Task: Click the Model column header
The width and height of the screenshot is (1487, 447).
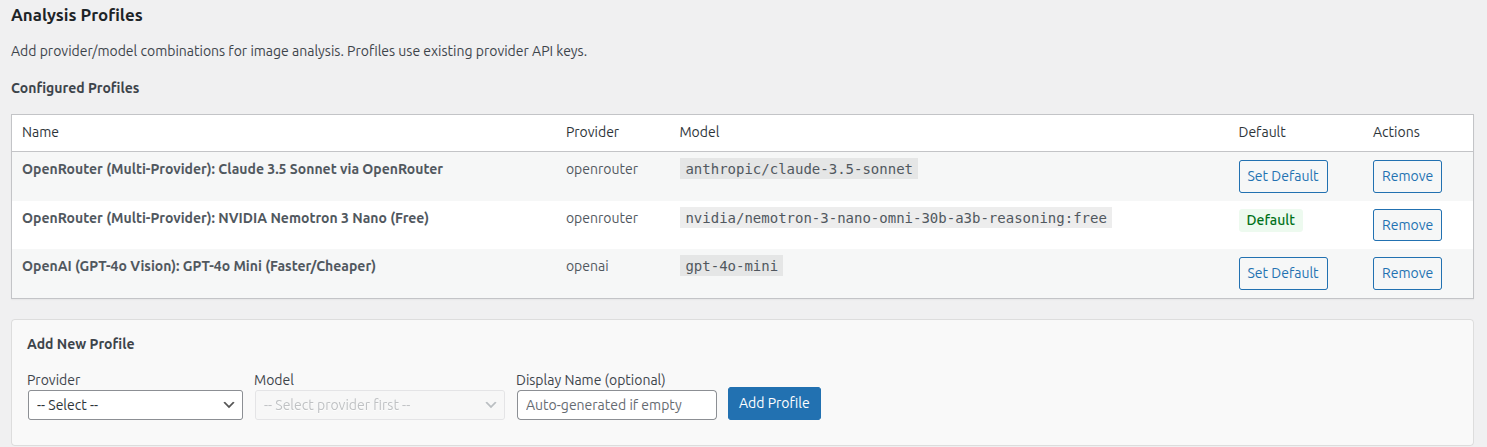Action: (699, 132)
